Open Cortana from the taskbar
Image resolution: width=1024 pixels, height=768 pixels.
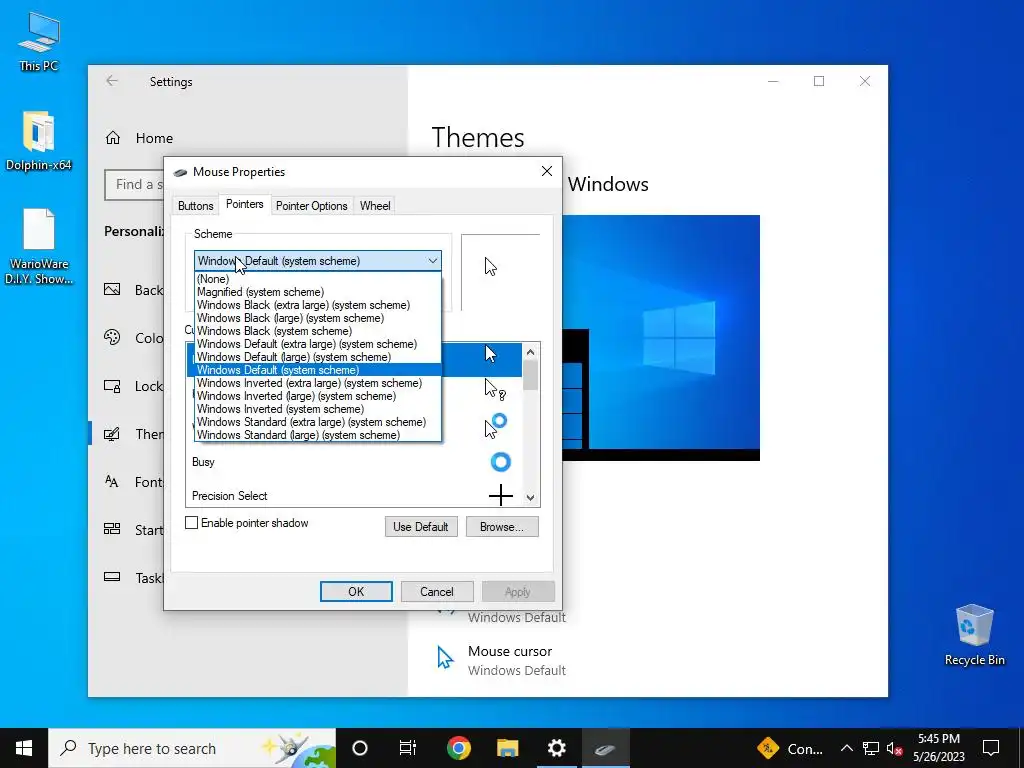360,748
